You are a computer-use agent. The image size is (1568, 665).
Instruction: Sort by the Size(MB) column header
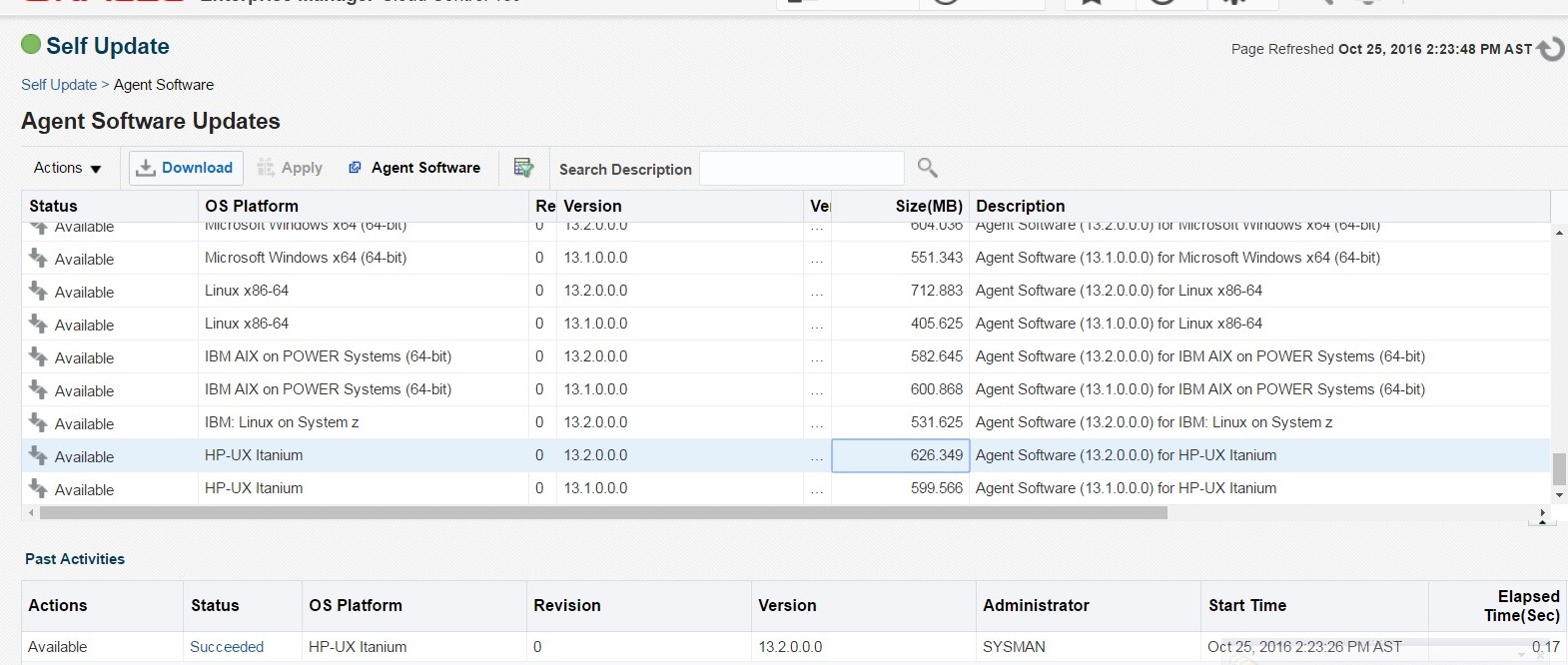[x=900, y=206]
